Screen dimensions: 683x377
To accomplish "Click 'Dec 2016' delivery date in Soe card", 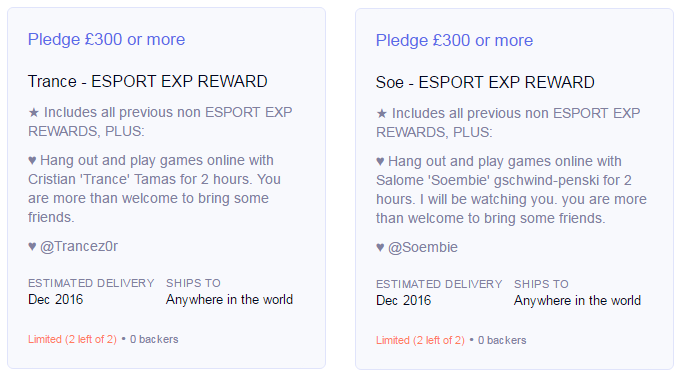I will [404, 300].
